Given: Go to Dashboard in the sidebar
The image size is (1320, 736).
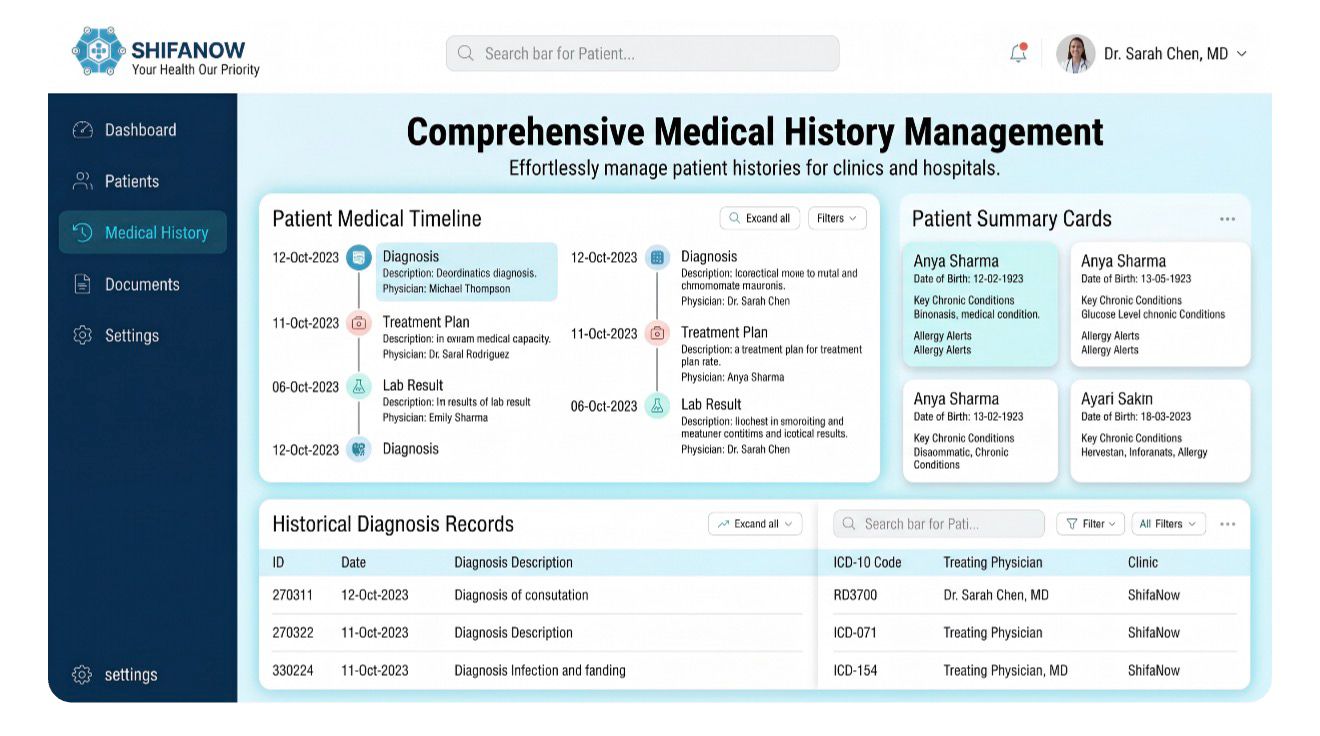Looking at the screenshot, I should pyautogui.click(x=140, y=130).
